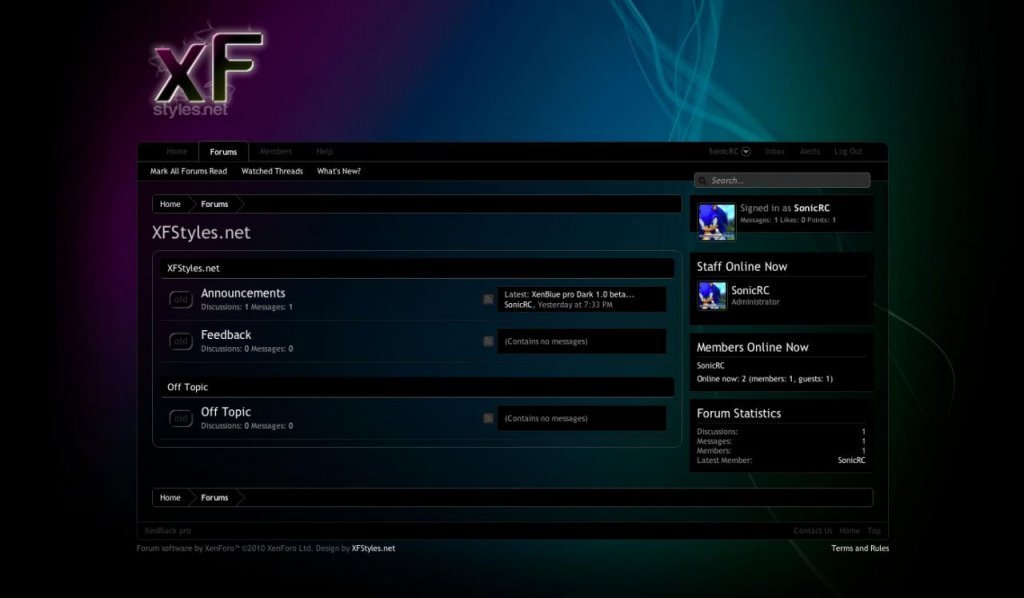Expand the SonicRC account dropdown arrow
The image size is (1024, 598).
tap(746, 151)
